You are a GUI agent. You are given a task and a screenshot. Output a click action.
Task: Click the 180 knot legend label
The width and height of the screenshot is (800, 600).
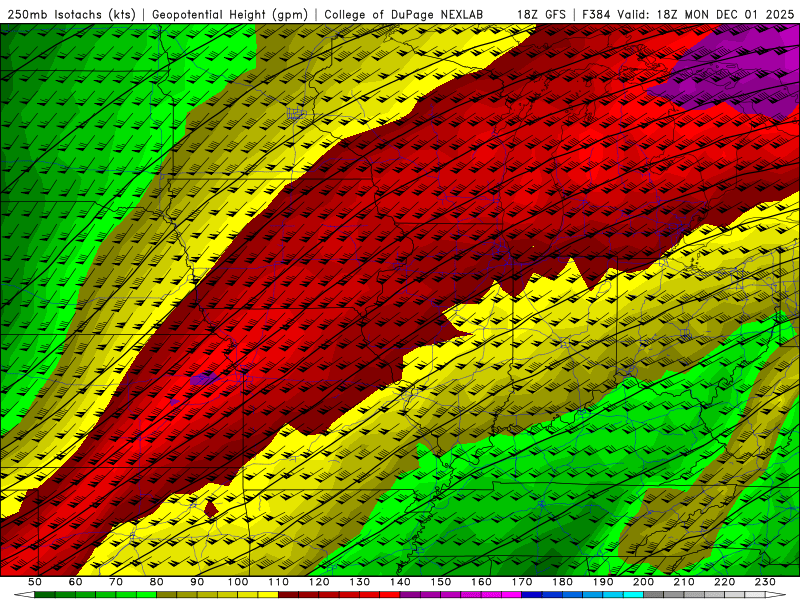[x=562, y=582]
